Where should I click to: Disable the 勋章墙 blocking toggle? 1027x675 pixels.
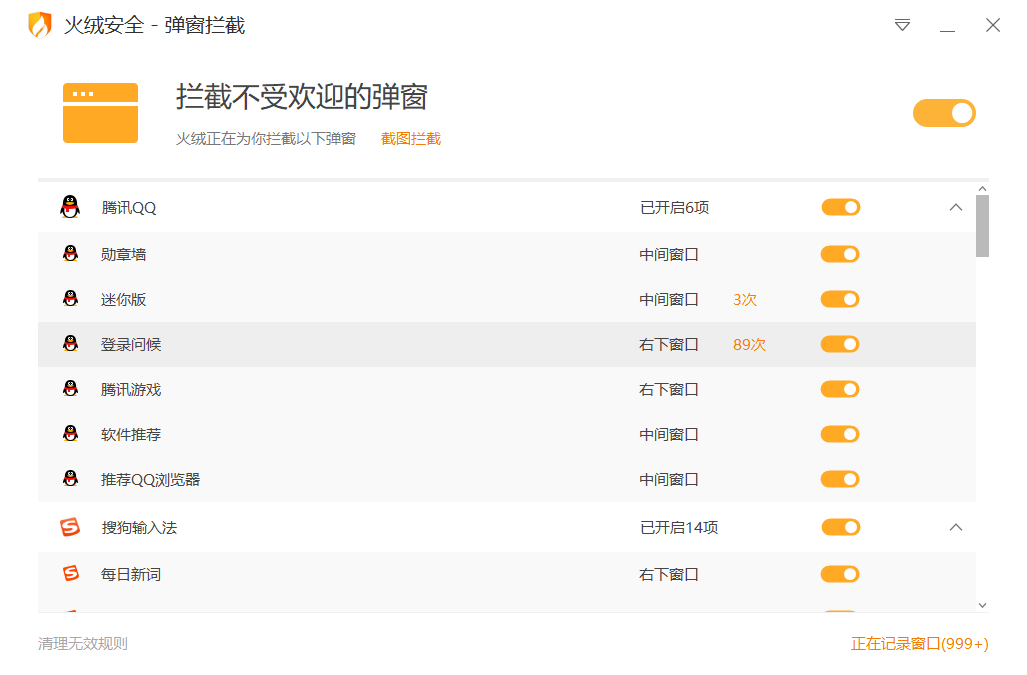pos(840,254)
